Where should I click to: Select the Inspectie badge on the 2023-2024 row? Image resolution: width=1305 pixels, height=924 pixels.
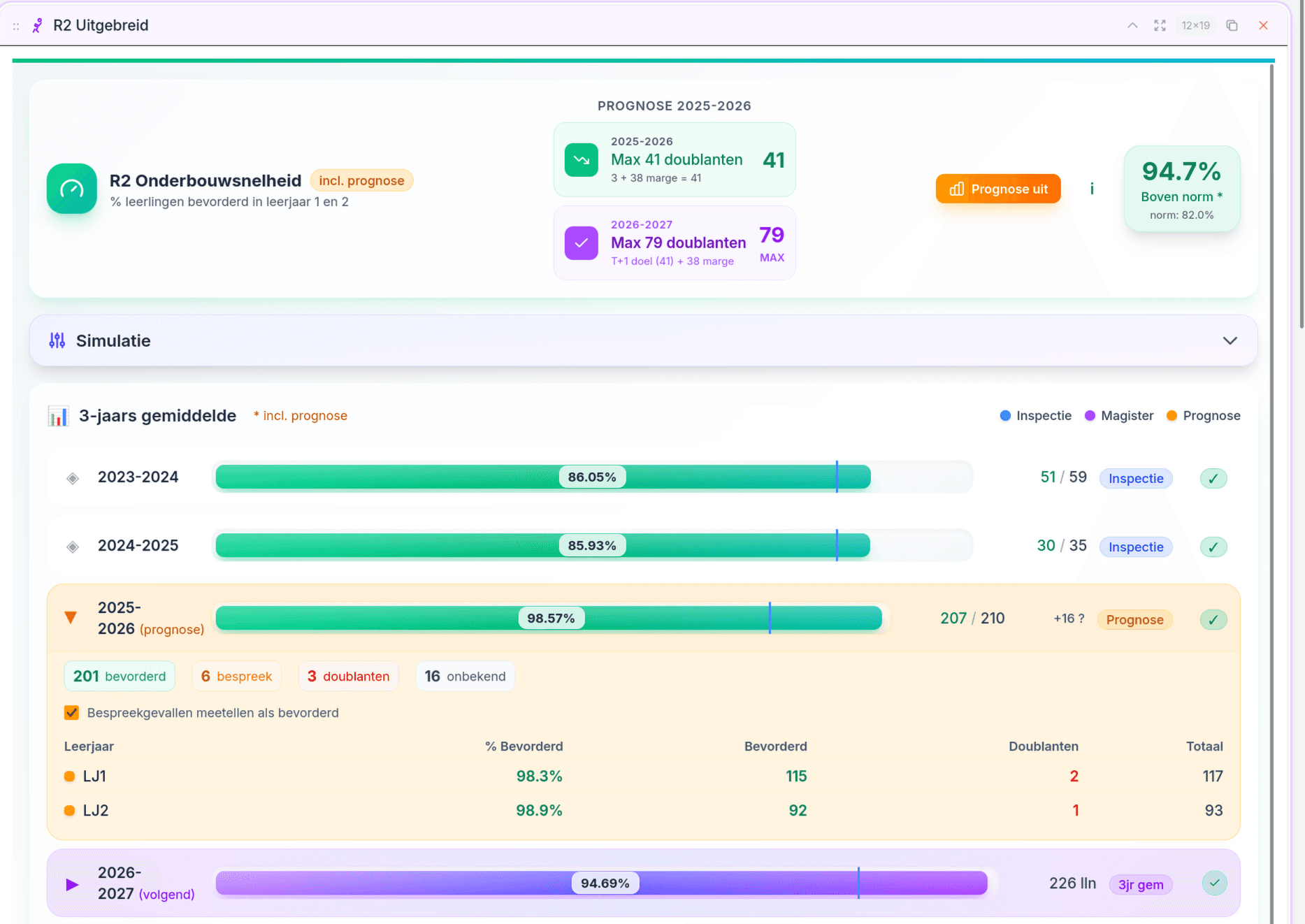point(1136,478)
